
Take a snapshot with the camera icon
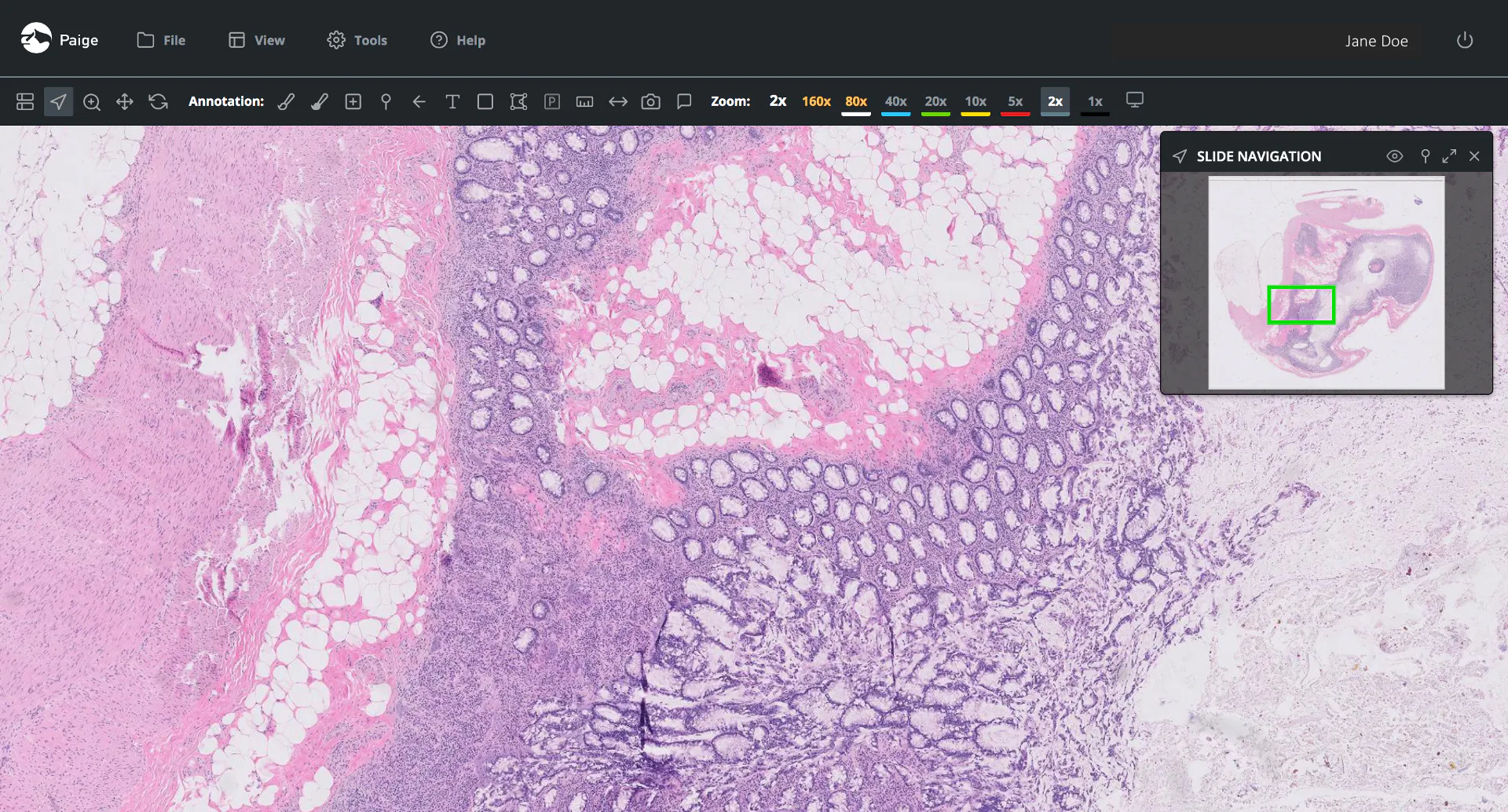(650, 101)
